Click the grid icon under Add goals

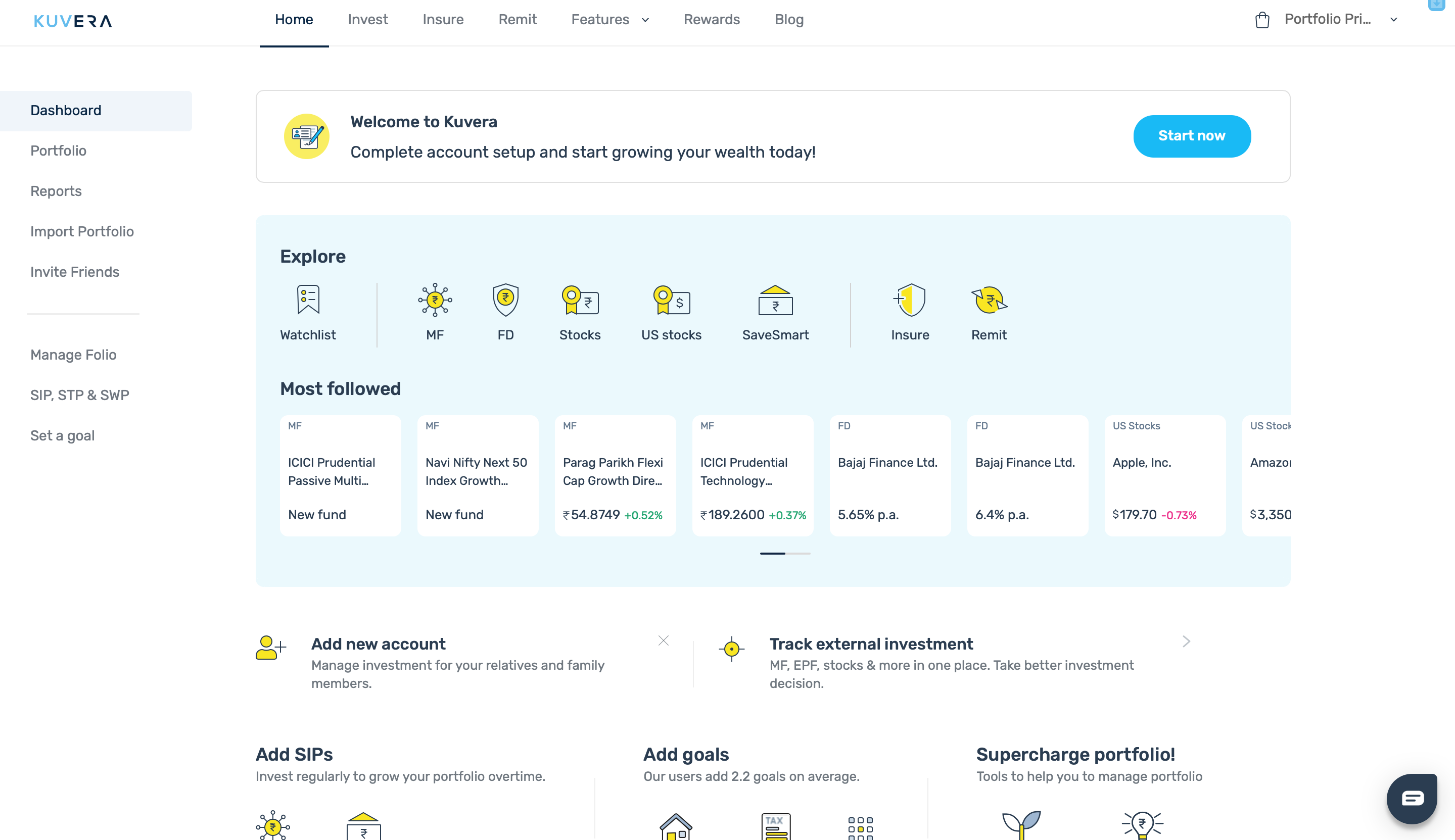point(861,828)
